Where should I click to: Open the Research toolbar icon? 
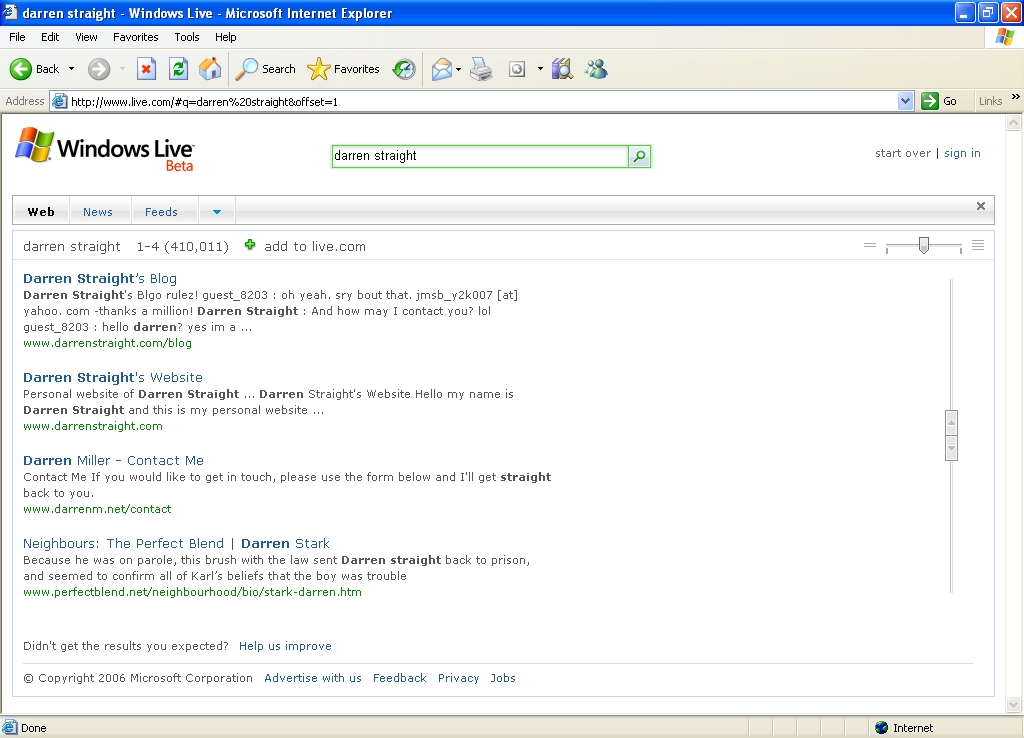pyautogui.click(x=562, y=69)
